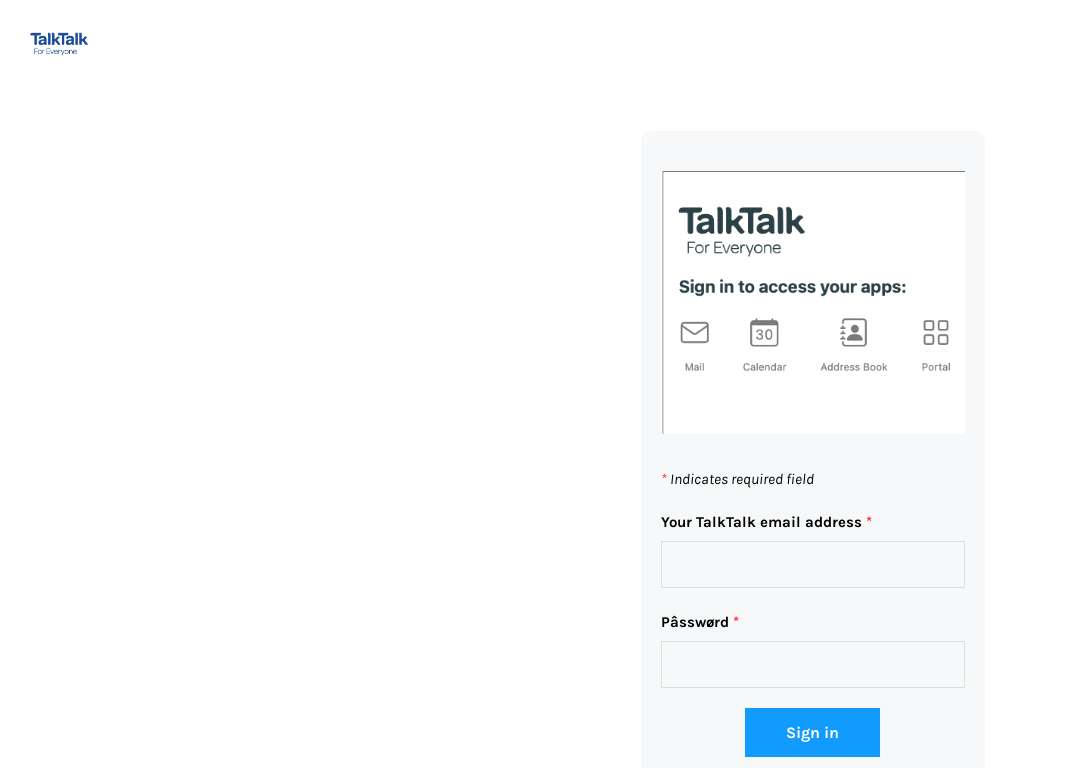Image resolution: width=1080 pixels, height=768 pixels.
Task: Open the Portal grid icon
Action: click(935, 332)
